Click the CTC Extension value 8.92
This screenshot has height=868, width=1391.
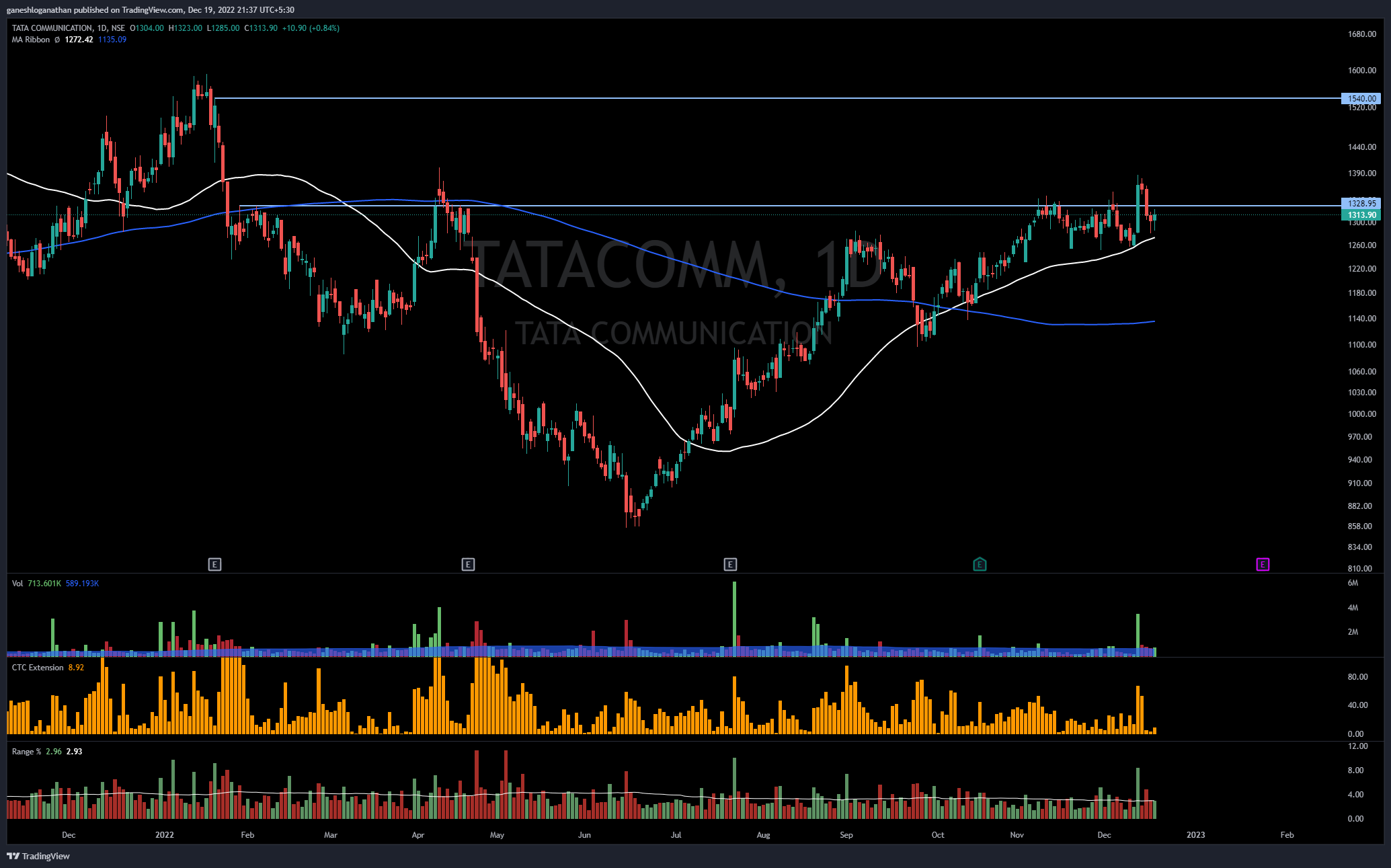[76, 668]
